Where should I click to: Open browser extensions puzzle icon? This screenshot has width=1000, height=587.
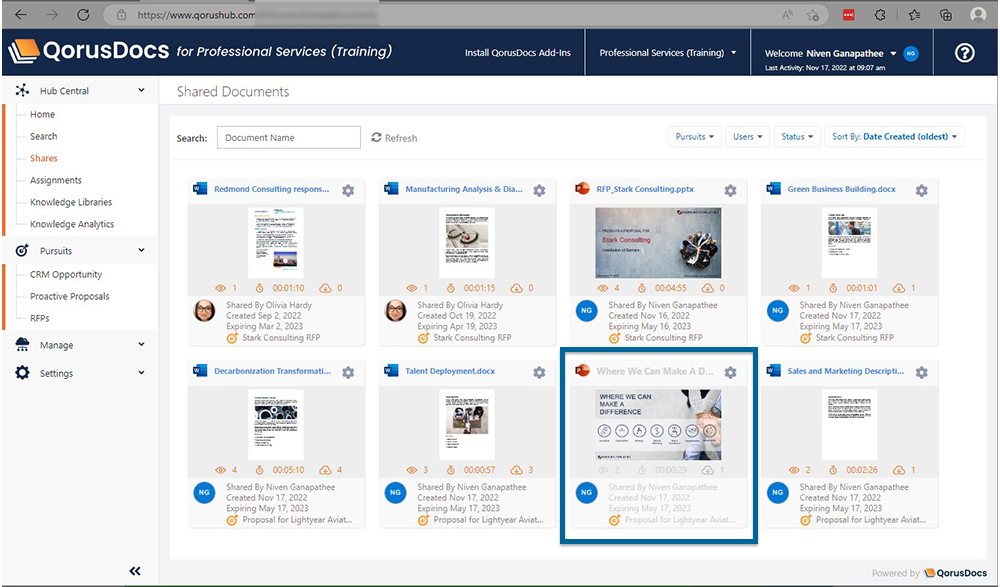tap(880, 15)
